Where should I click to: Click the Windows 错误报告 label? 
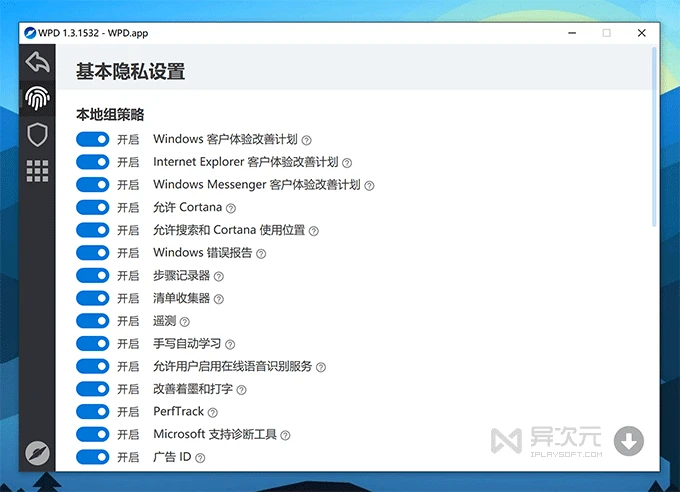click(203, 253)
